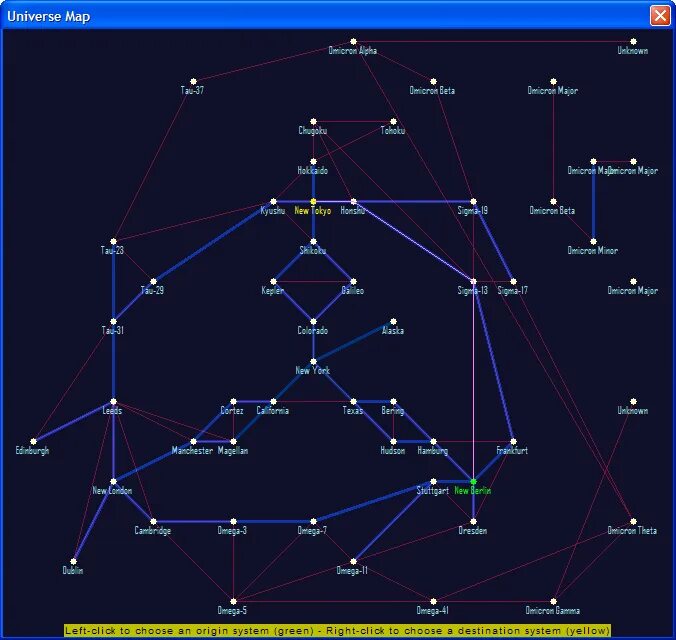The width and height of the screenshot is (676, 640).
Task: Choose the Cambridge system node
Action: pos(153,521)
